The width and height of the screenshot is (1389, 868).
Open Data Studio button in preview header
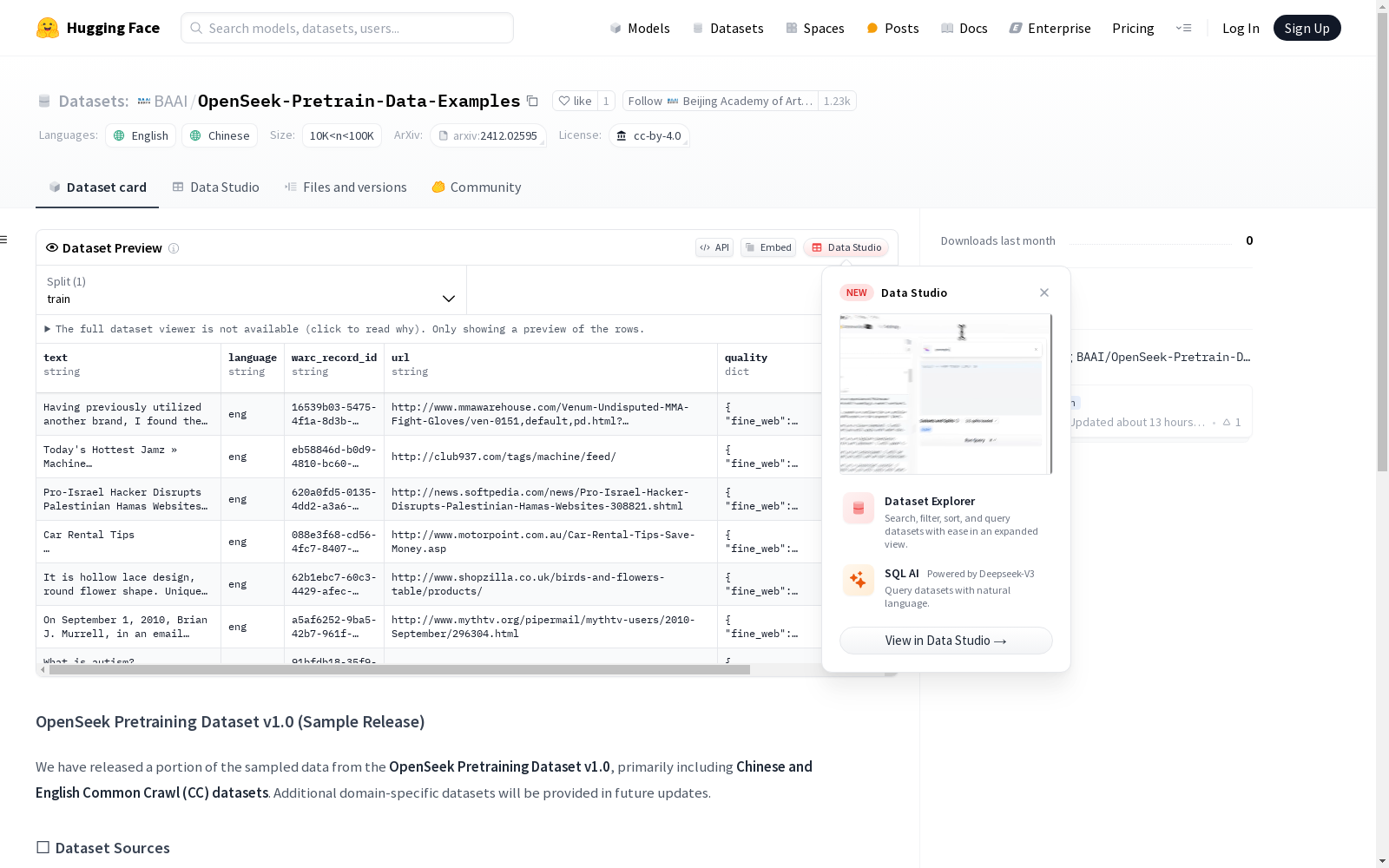[x=846, y=247]
